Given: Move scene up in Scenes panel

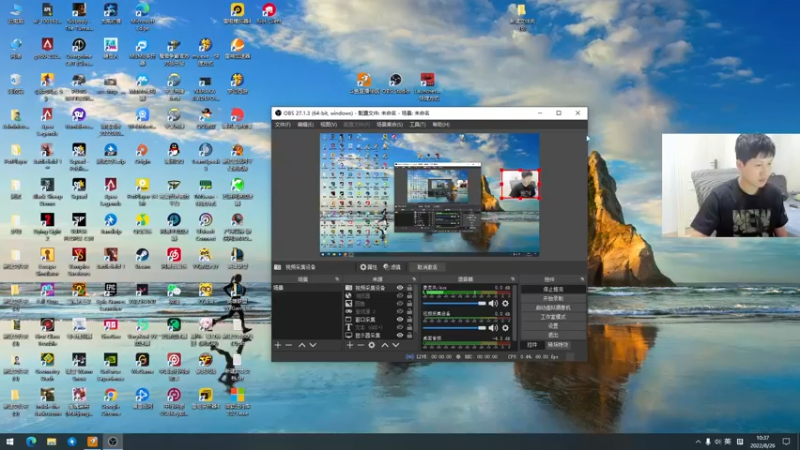Looking at the screenshot, I should [x=302, y=345].
